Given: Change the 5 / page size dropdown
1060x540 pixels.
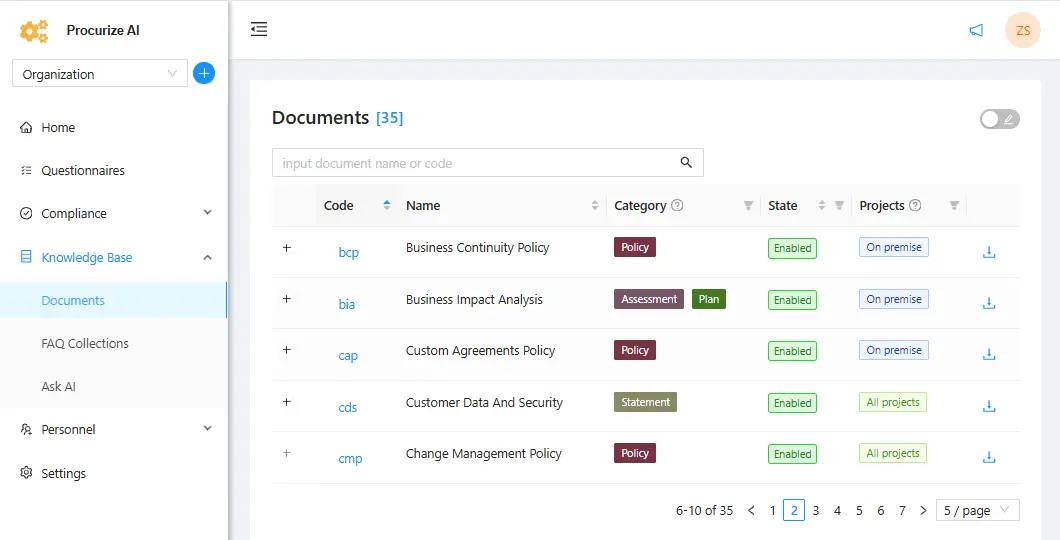Looking at the screenshot, I should (x=977, y=510).
